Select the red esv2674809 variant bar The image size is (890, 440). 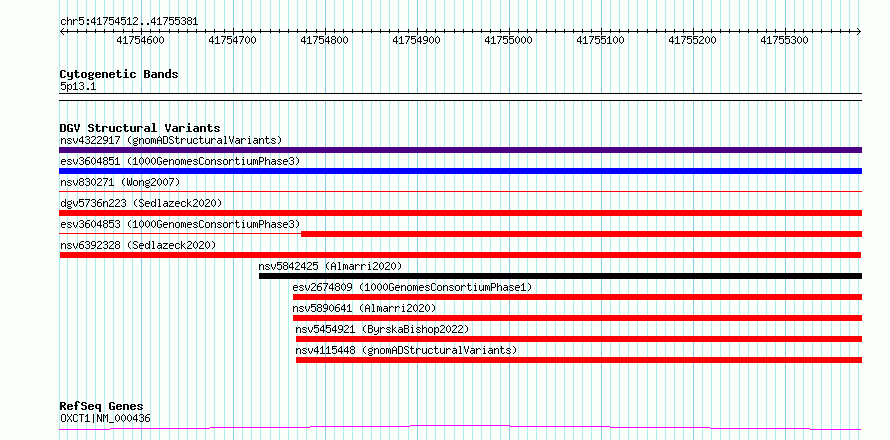(x=577, y=297)
